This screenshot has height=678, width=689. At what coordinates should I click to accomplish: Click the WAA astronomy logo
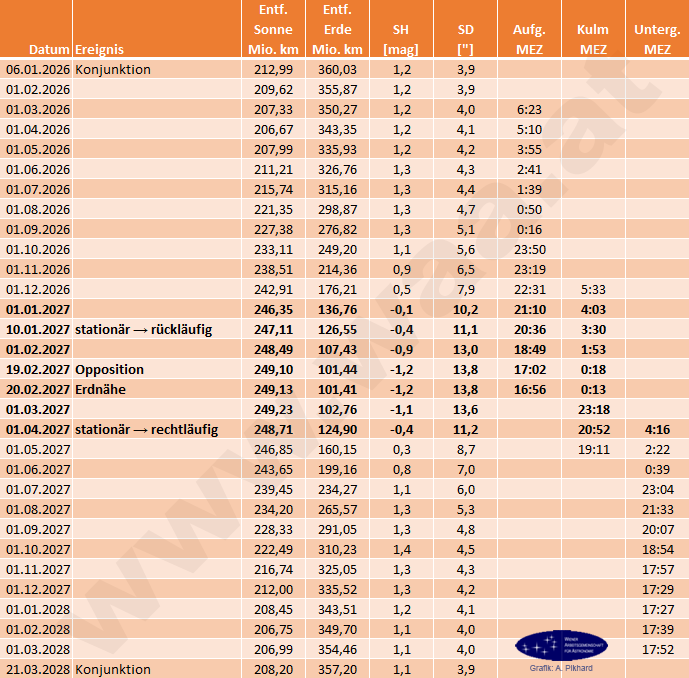pyautogui.click(x=561, y=645)
